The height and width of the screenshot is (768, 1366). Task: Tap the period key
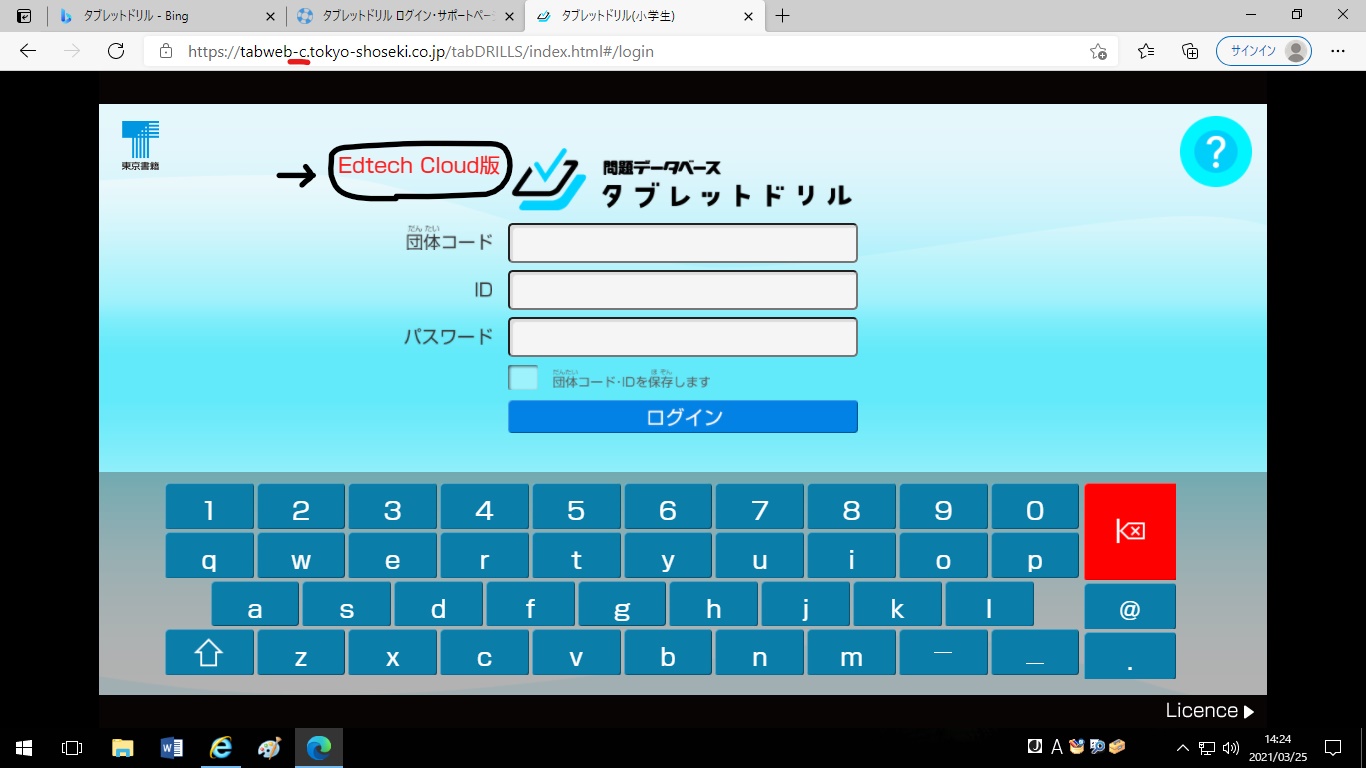click(x=1130, y=656)
